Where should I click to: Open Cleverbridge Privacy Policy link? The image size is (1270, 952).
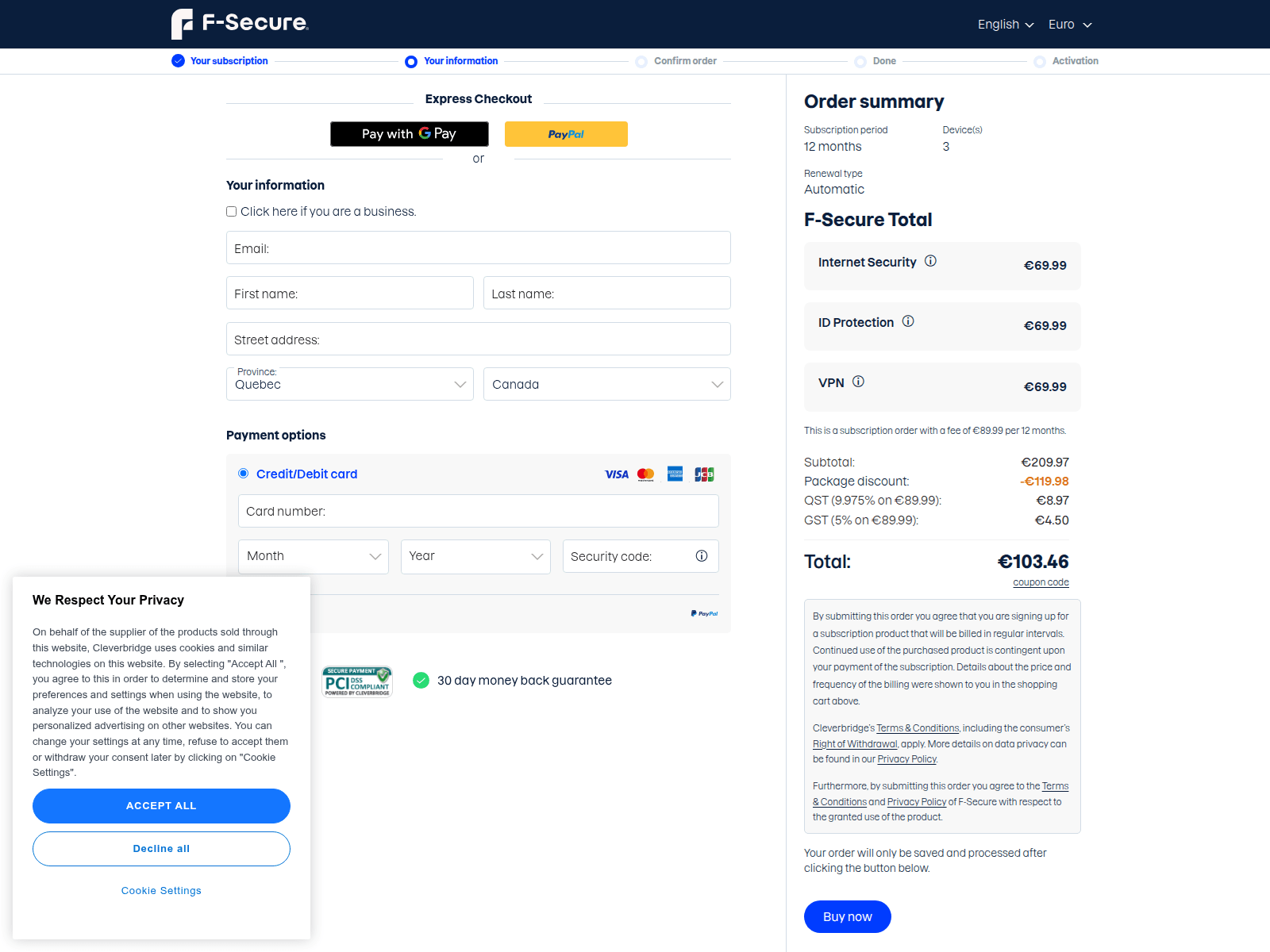907,759
